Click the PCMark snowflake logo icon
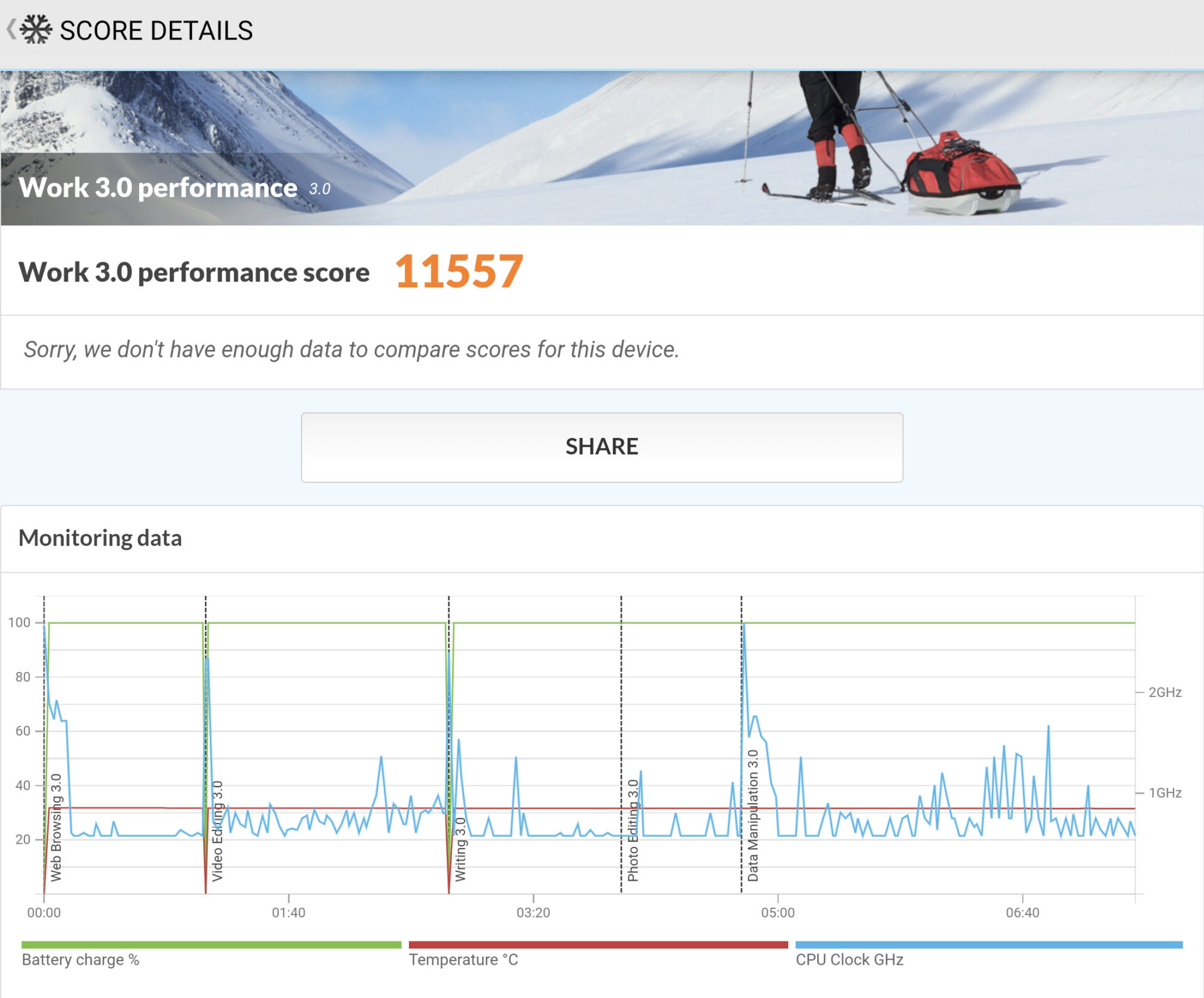Viewport: 1204px width, 998px height. (36, 29)
